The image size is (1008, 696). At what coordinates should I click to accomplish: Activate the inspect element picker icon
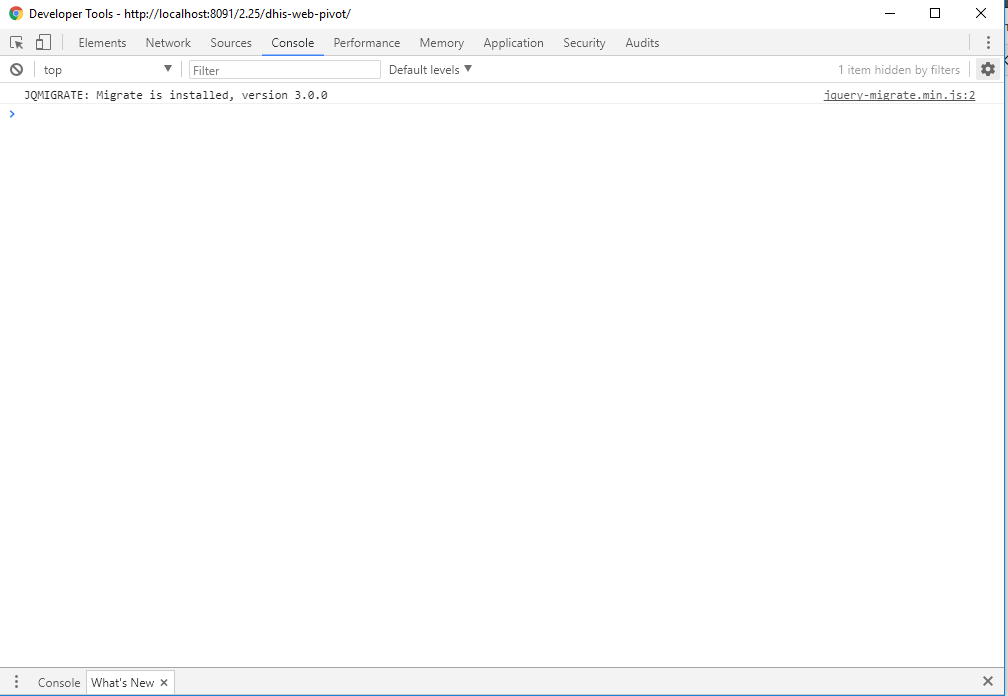pyautogui.click(x=17, y=43)
